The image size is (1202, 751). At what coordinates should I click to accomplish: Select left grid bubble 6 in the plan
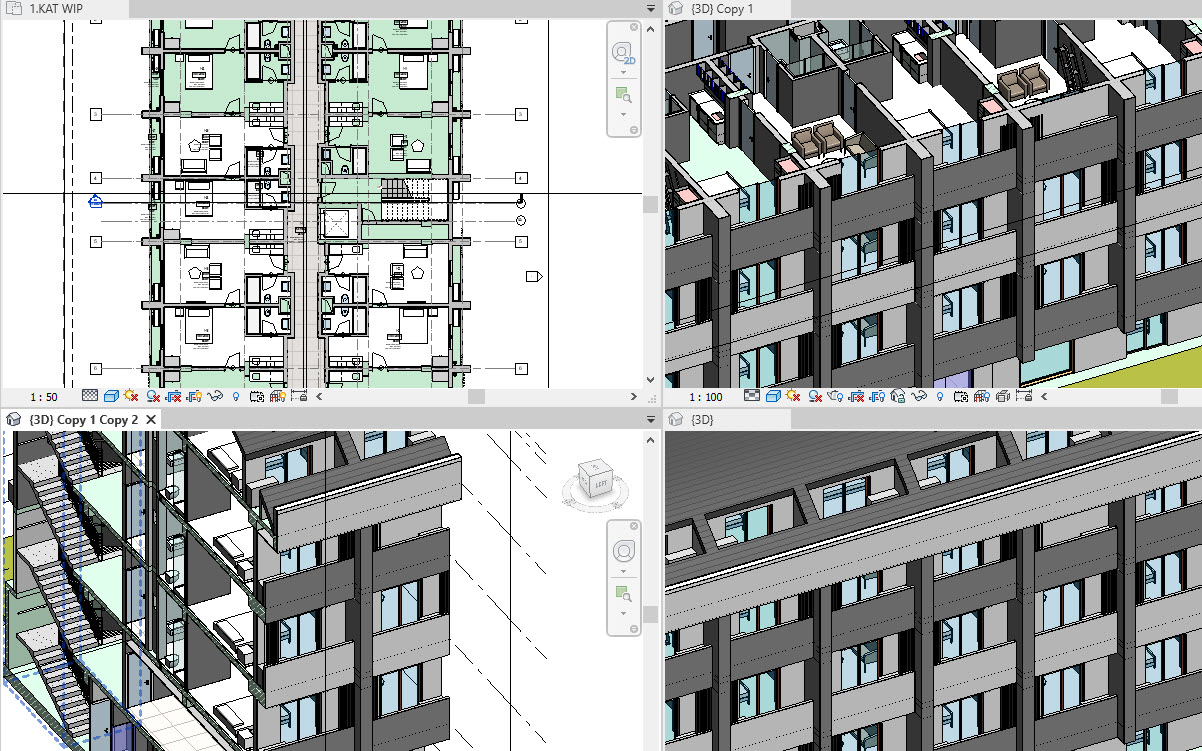(96, 368)
